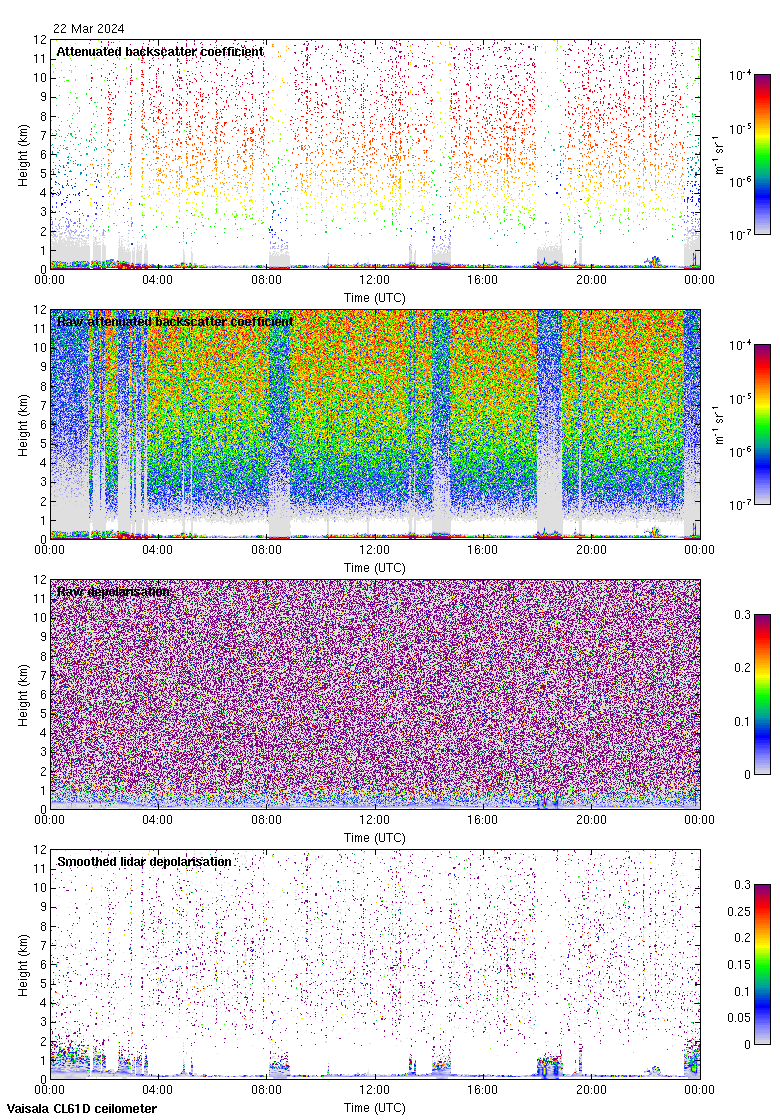Click the 12:00 tick under the top plot
Viewport: 780px width, 1120px height.
[x=374, y=280]
